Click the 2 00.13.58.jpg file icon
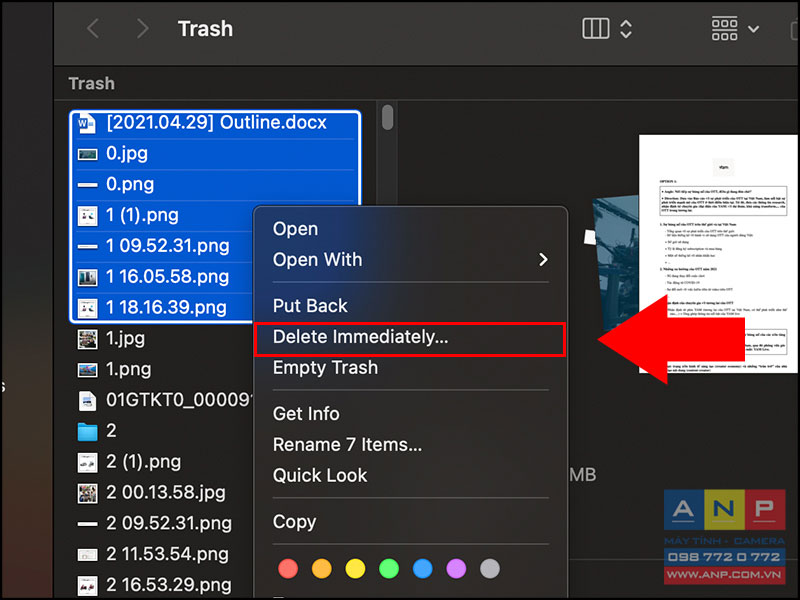The width and height of the screenshot is (800, 600). click(87, 493)
